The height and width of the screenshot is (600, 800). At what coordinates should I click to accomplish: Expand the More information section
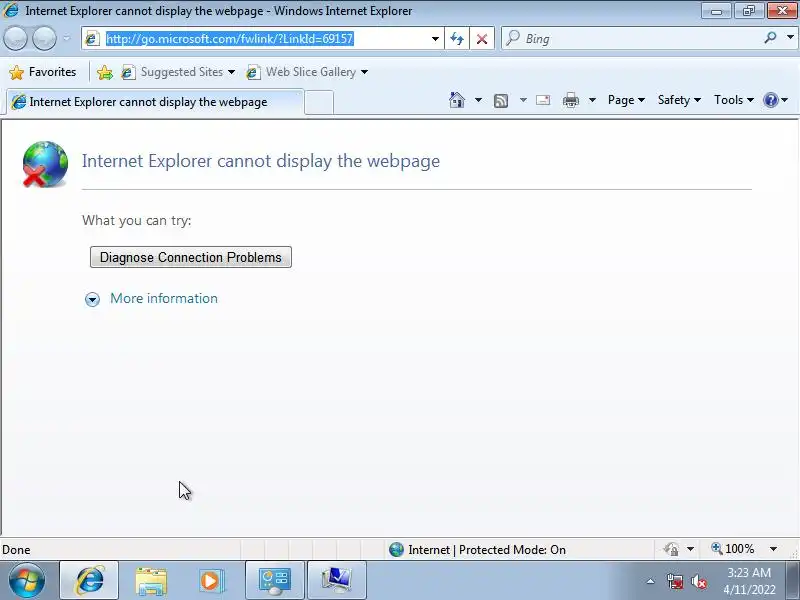(x=92, y=299)
